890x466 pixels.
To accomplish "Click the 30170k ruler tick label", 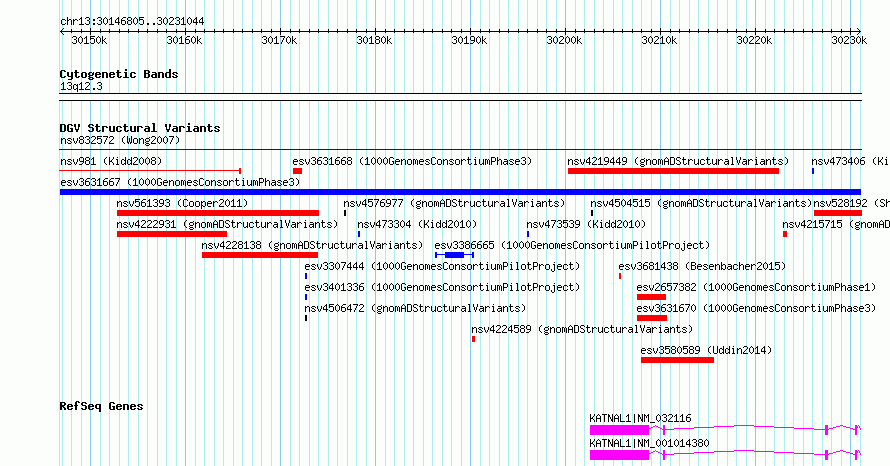I will (279, 40).
